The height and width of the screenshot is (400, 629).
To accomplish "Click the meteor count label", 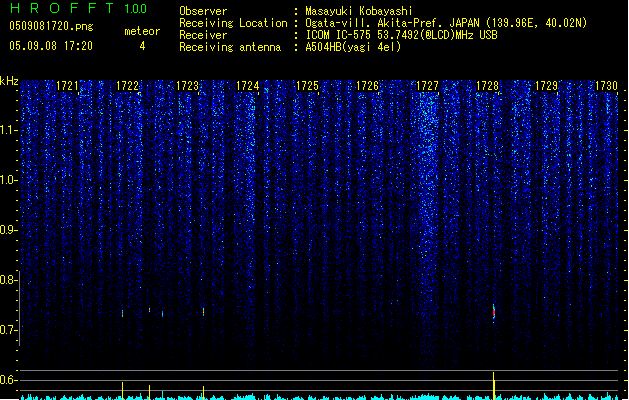I will (x=142, y=31).
